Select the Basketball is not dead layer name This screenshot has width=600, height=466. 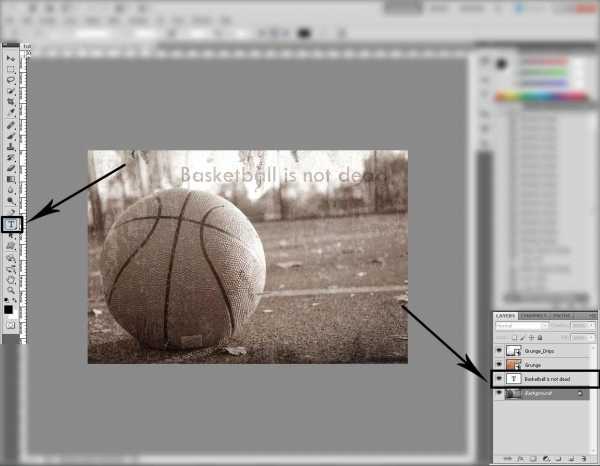click(x=547, y=379)
